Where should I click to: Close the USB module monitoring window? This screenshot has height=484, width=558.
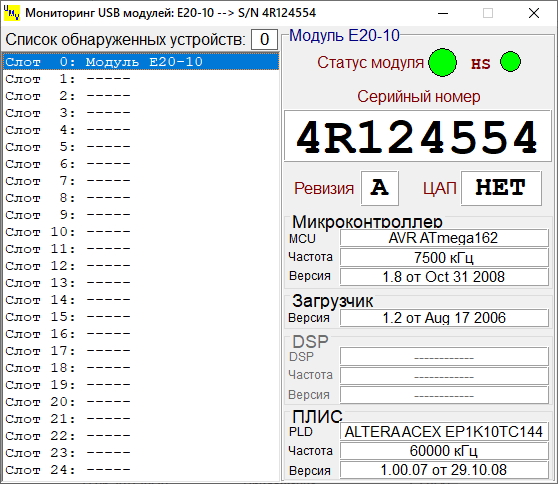coord(534,14)
